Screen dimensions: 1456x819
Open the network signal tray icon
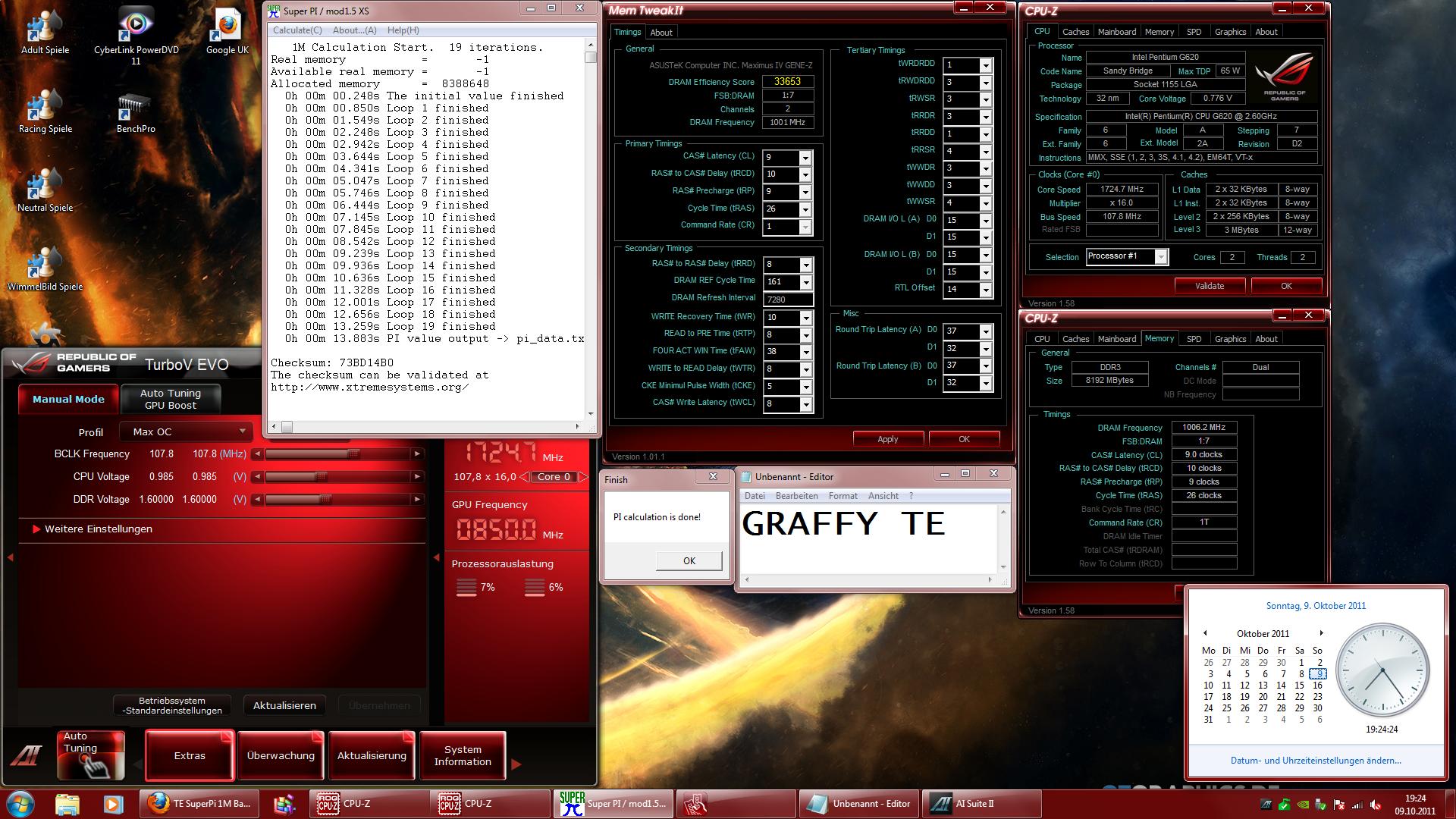pyautogui.click(x=1357, y=805)
